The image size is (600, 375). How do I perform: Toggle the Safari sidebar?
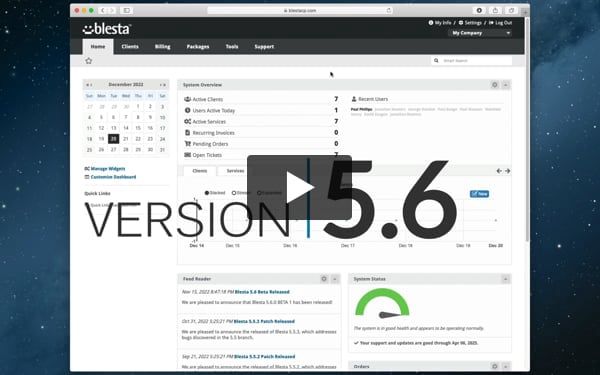pyautogui.click(x=127, y=10)
